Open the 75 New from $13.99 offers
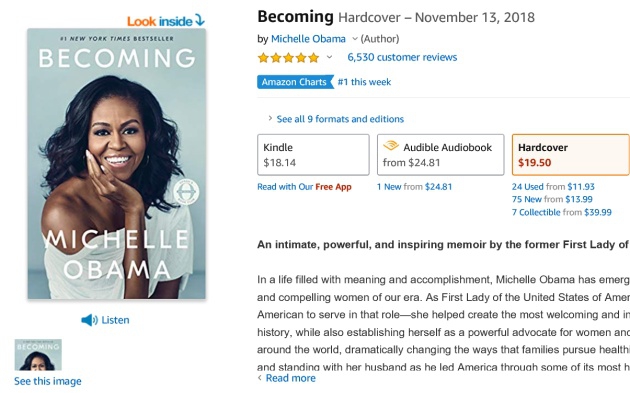The height and width of the screenshot is (393, 630). (552, 199)
